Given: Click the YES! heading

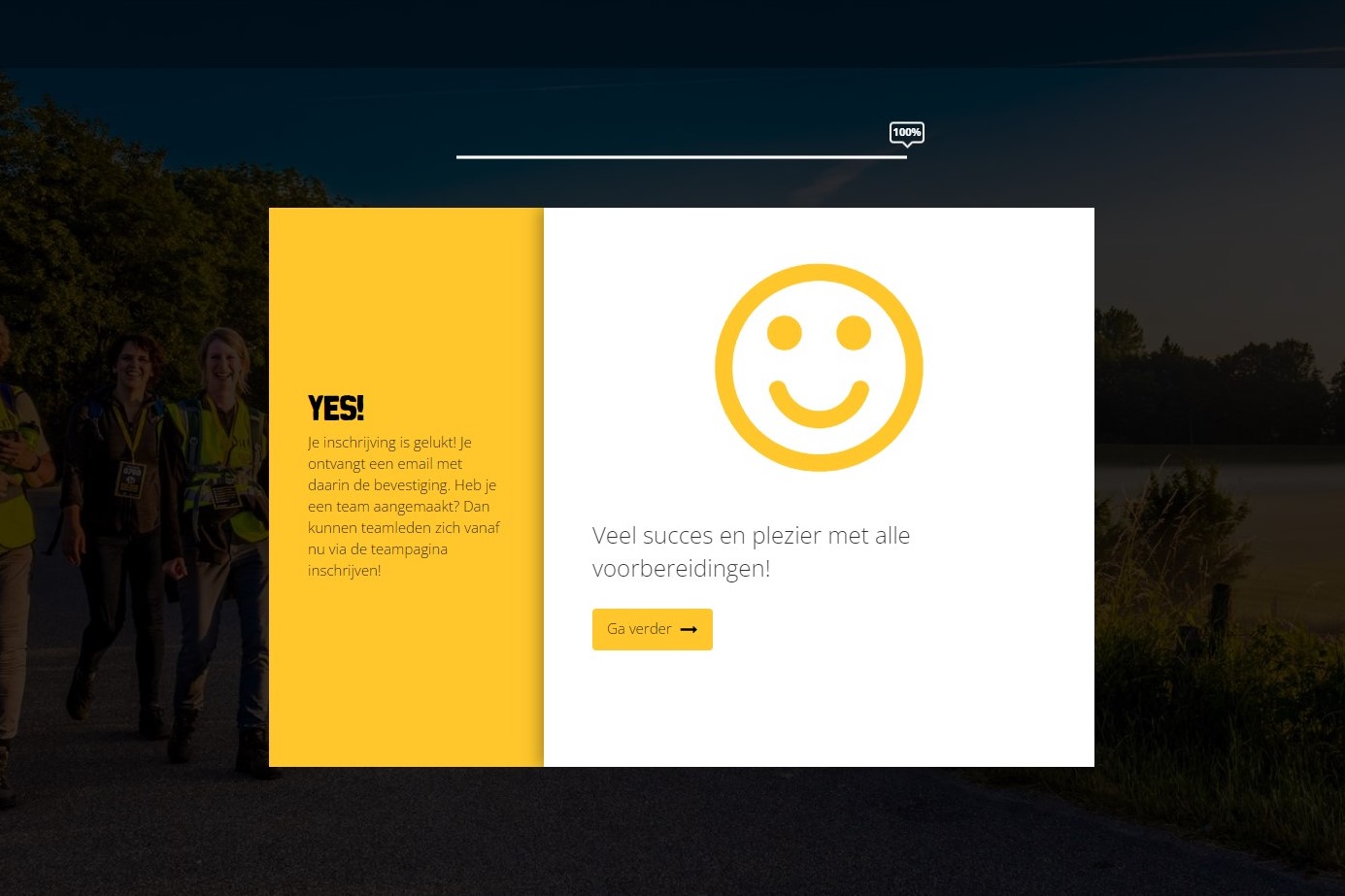Looking at the screenshot, I should [x=336, y=409].
